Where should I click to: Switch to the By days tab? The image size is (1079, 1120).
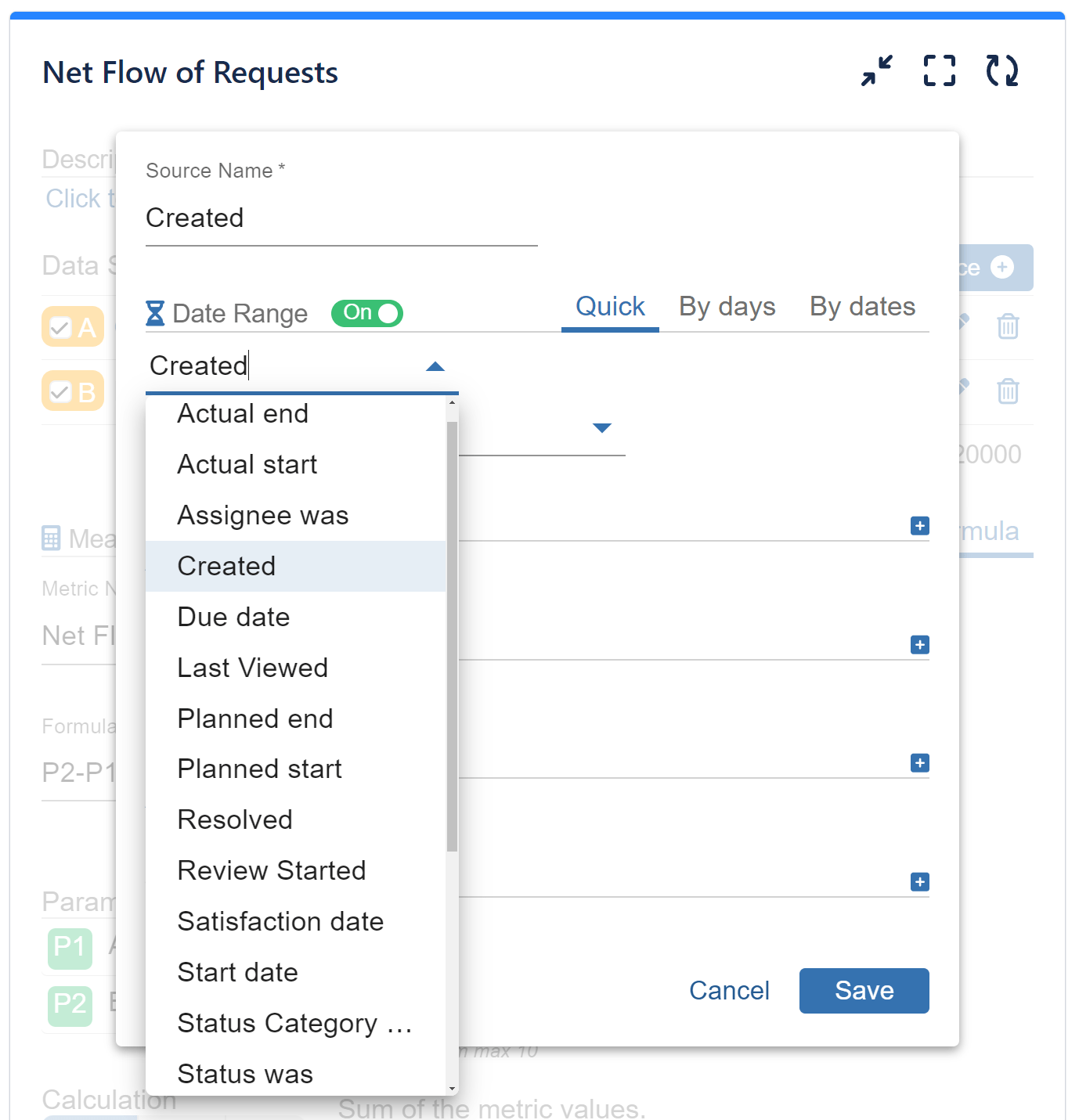click(727, 307)
